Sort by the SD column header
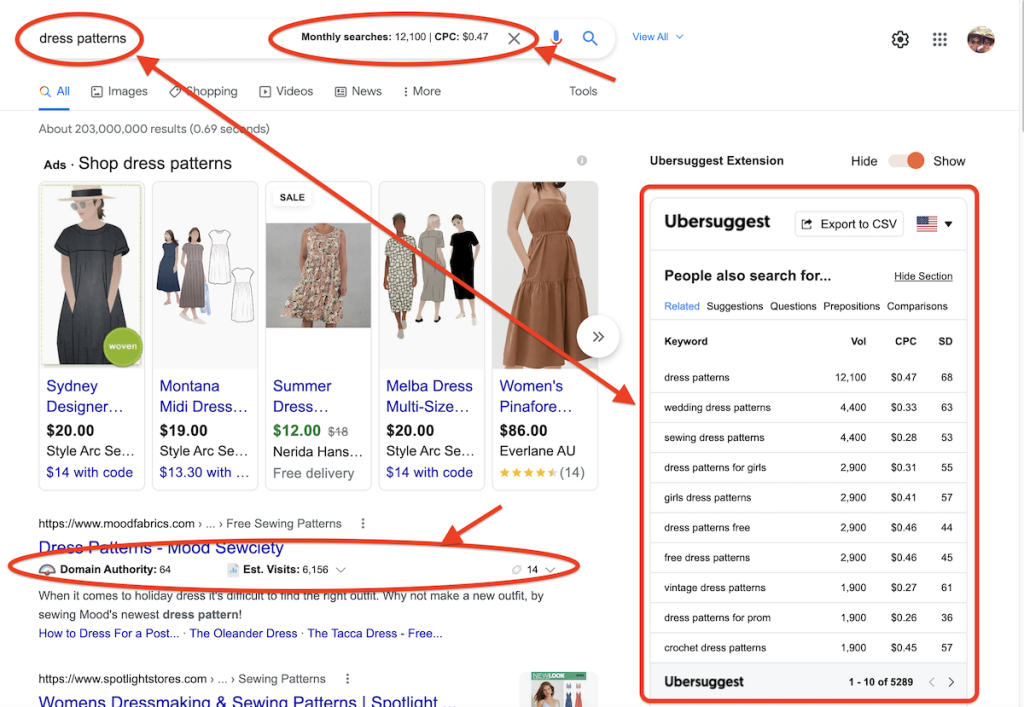The height and width of the screenshot is (707, 1024). [x=945, y=341]
